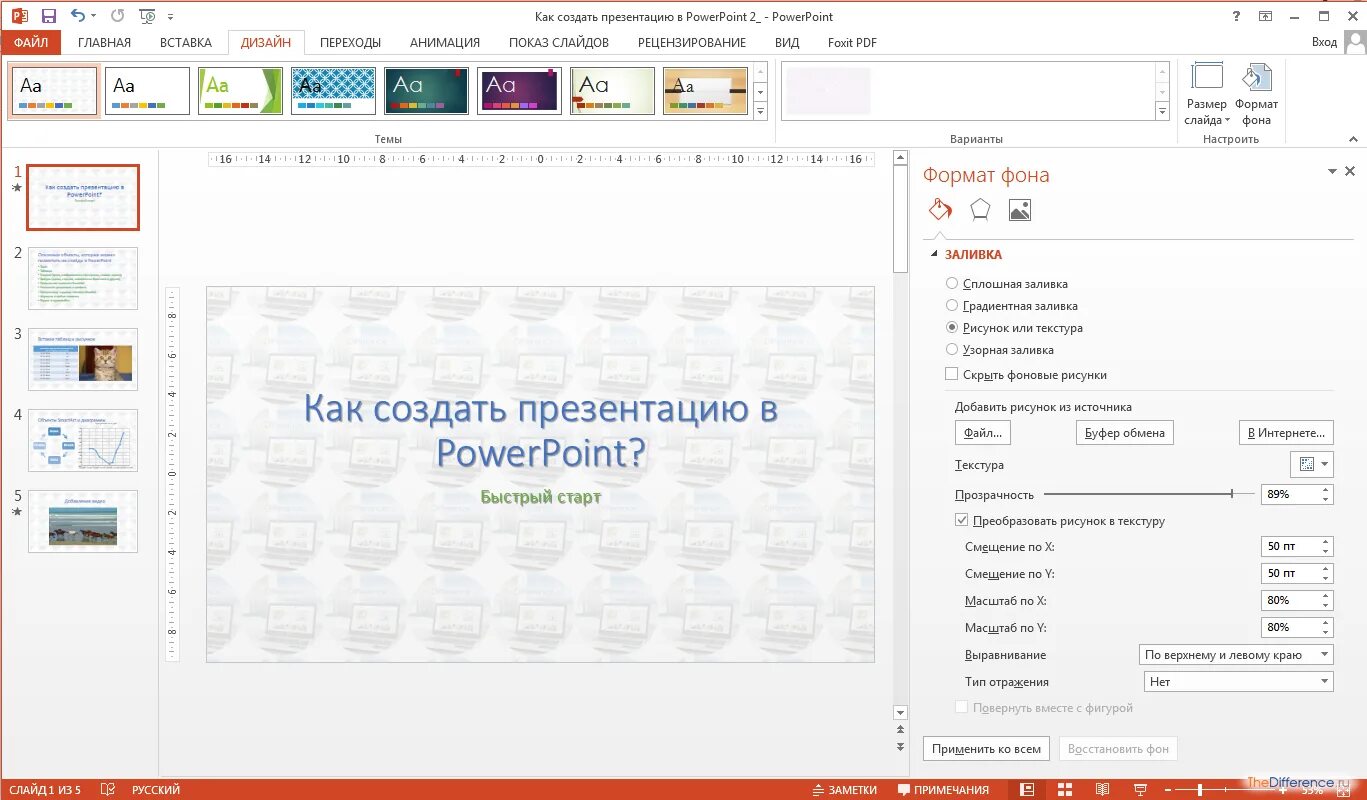The image size is (1367, 800).
Task: Click the В Интернете... button
Action: [x=1286, y=433]
